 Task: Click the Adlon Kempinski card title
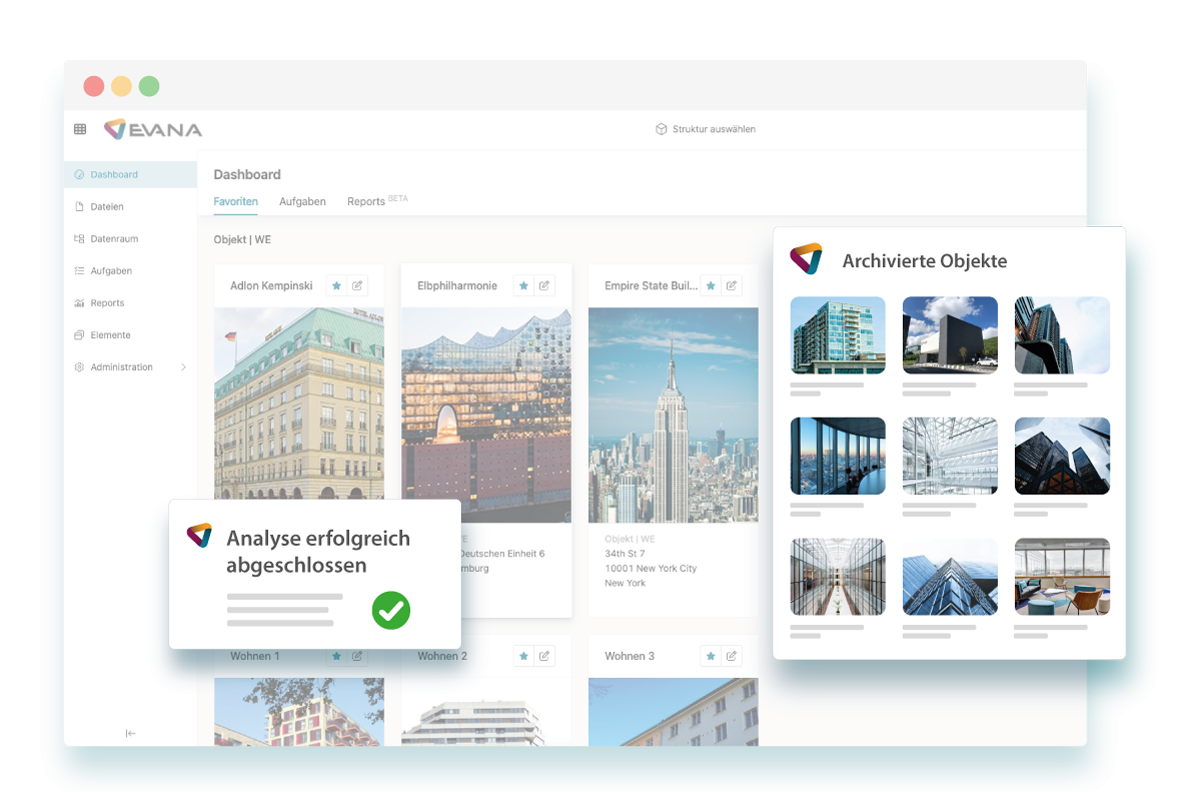pyautogui.click(x=271, y=286)
